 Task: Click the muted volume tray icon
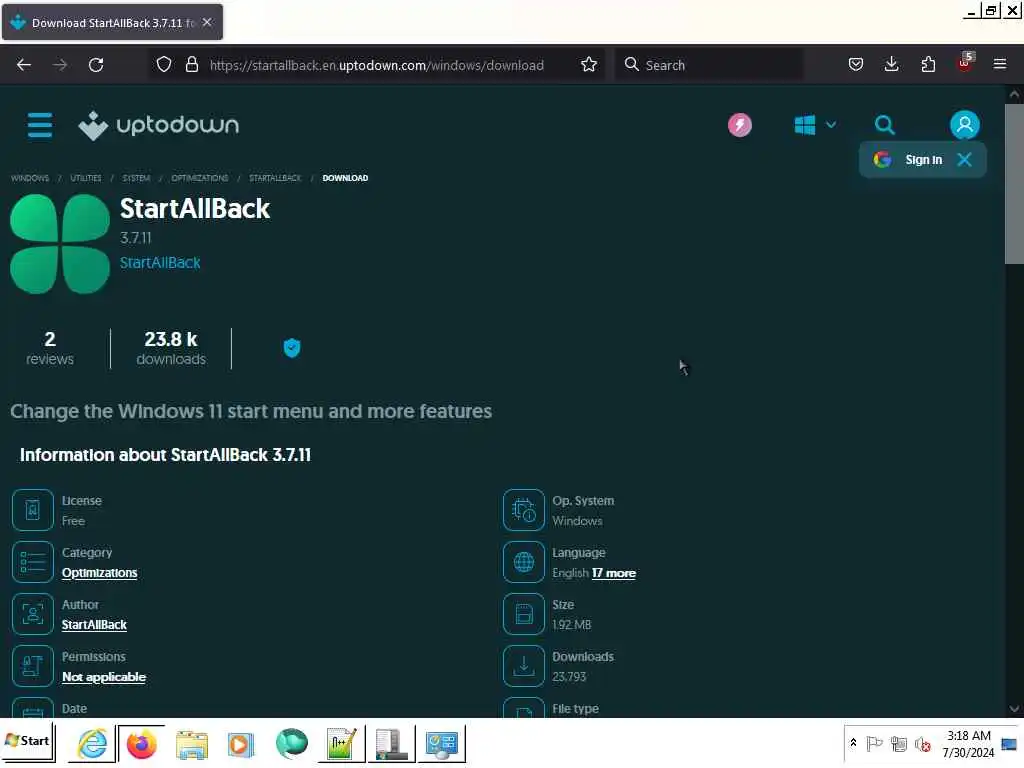coord(923,744)
